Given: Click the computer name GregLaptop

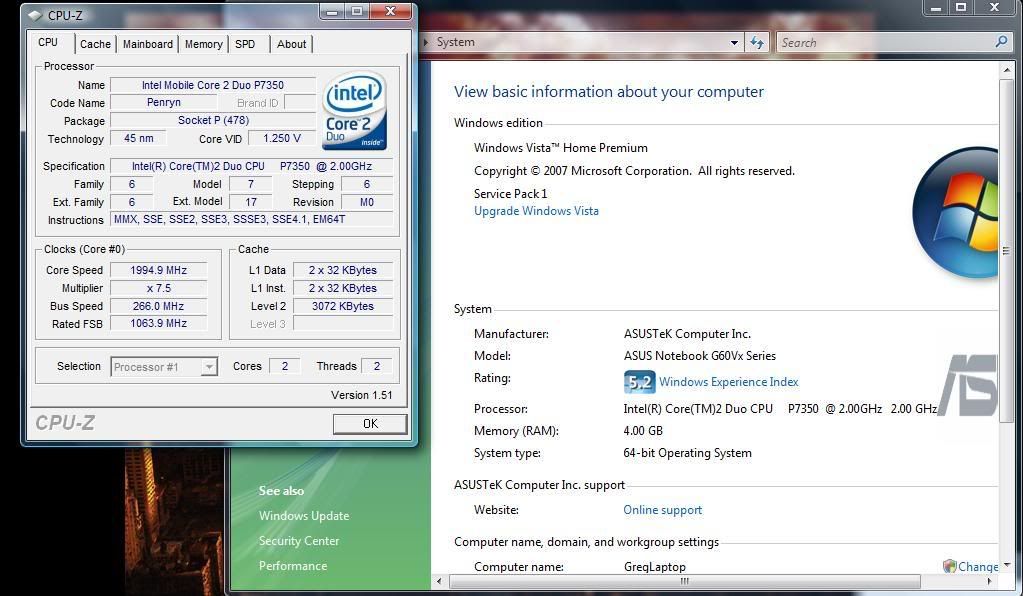Looking at the screenshot, I should pos(654,567).
